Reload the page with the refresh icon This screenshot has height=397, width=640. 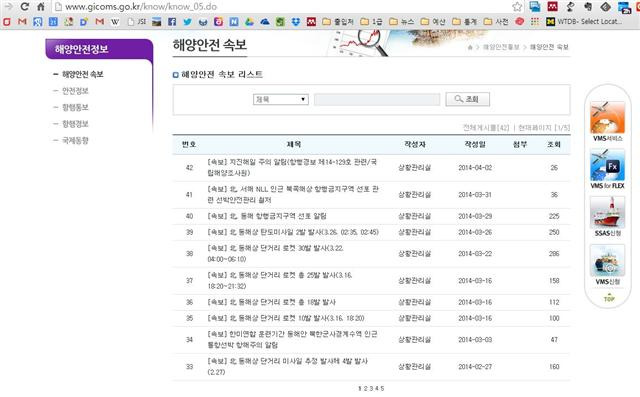pos(24,7)
